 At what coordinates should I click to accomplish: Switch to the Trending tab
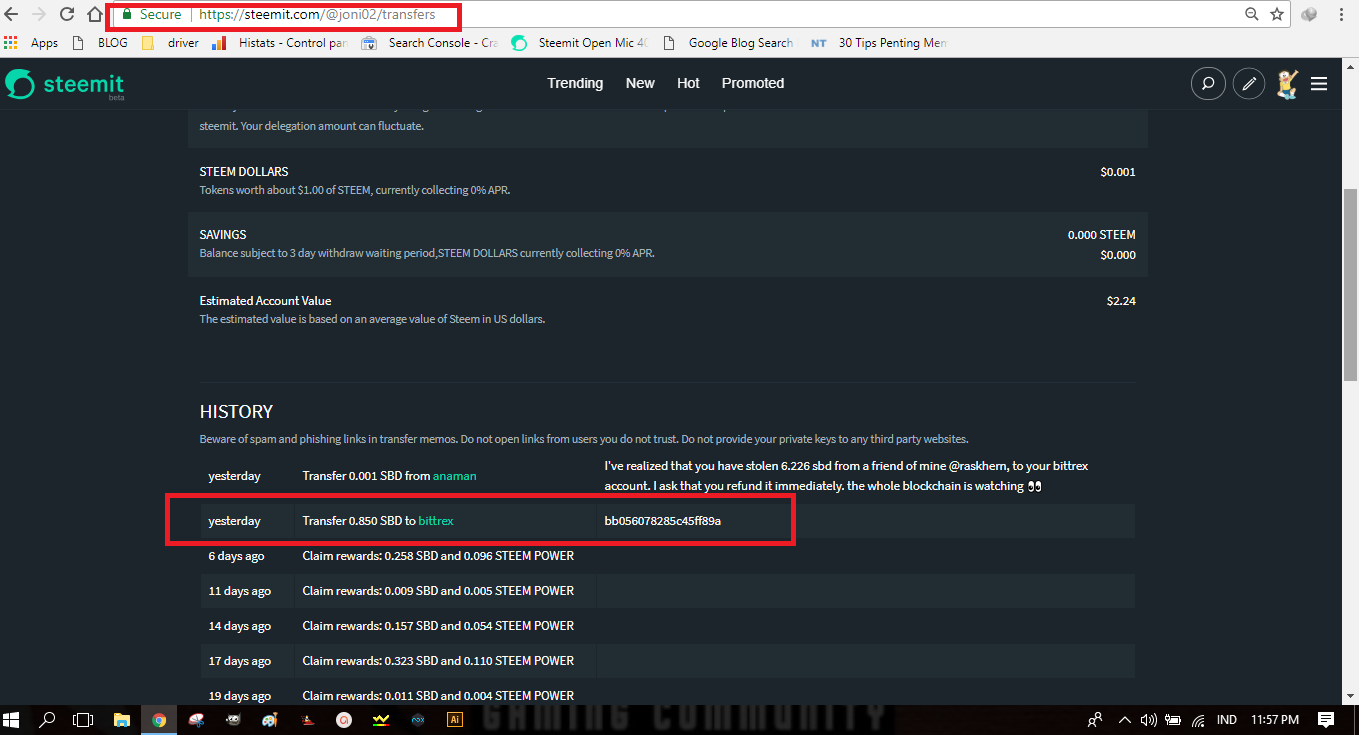pyautogui.click(x=575, y=83)
